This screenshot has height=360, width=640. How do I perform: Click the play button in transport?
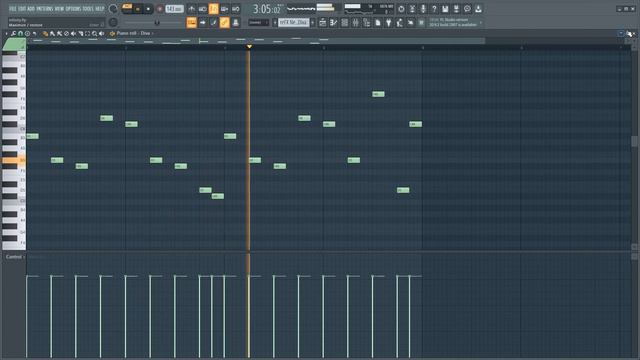[x=138, y=9]
